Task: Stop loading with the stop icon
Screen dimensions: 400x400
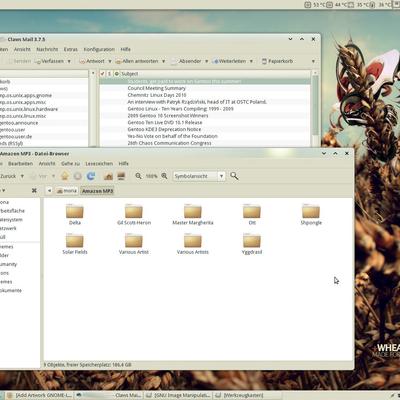Action: [78, 176]
